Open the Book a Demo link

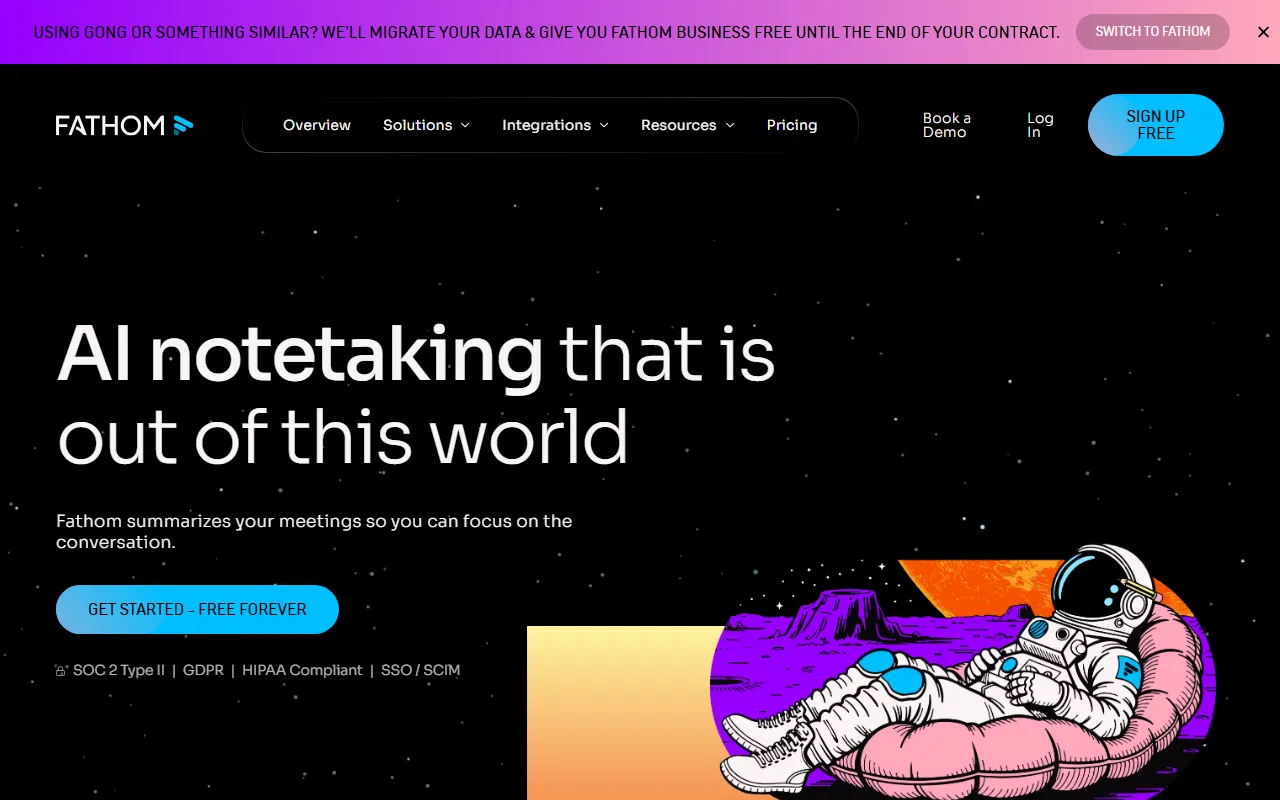click(947, 125)
